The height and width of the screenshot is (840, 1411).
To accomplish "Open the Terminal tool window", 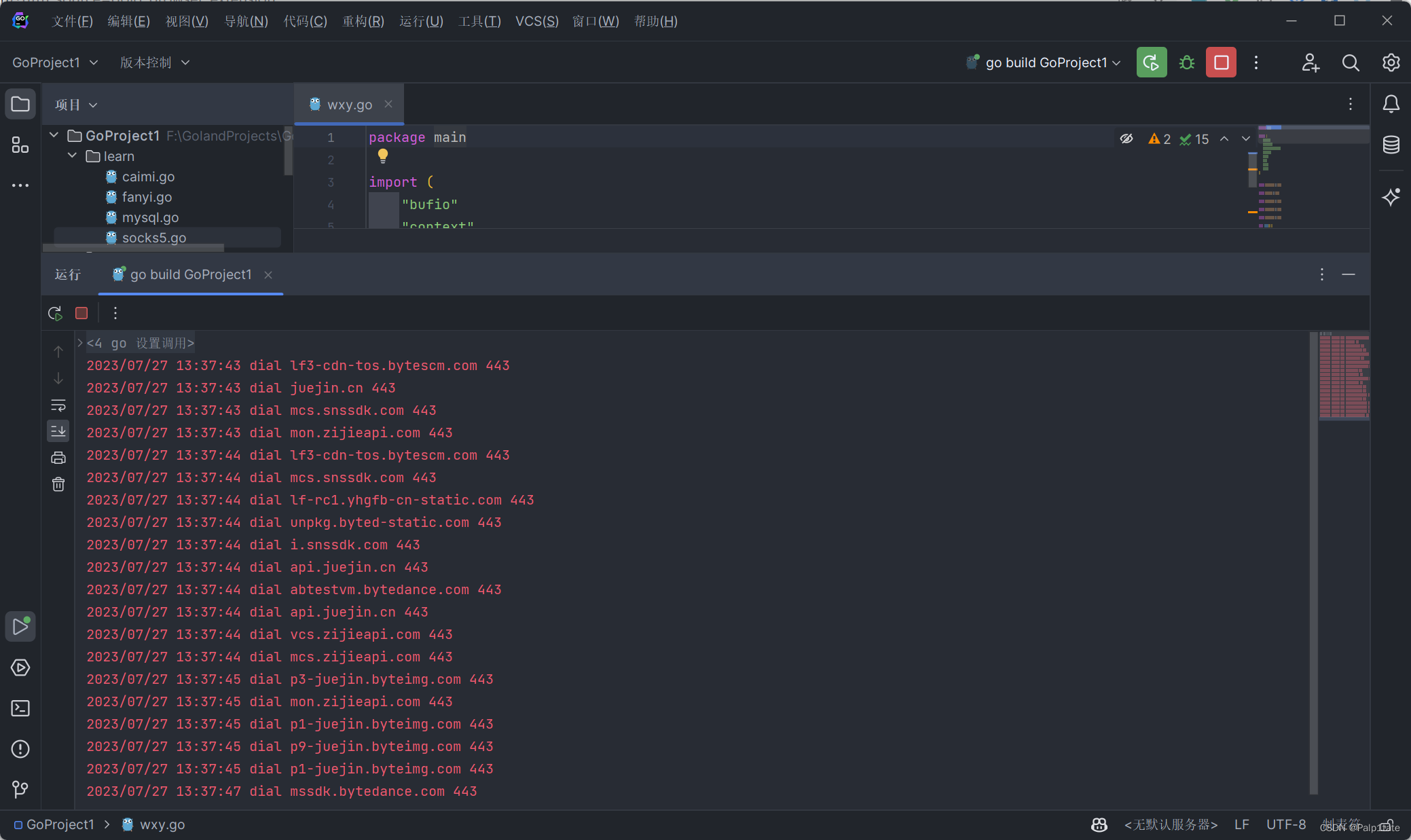I will point(20,708).
